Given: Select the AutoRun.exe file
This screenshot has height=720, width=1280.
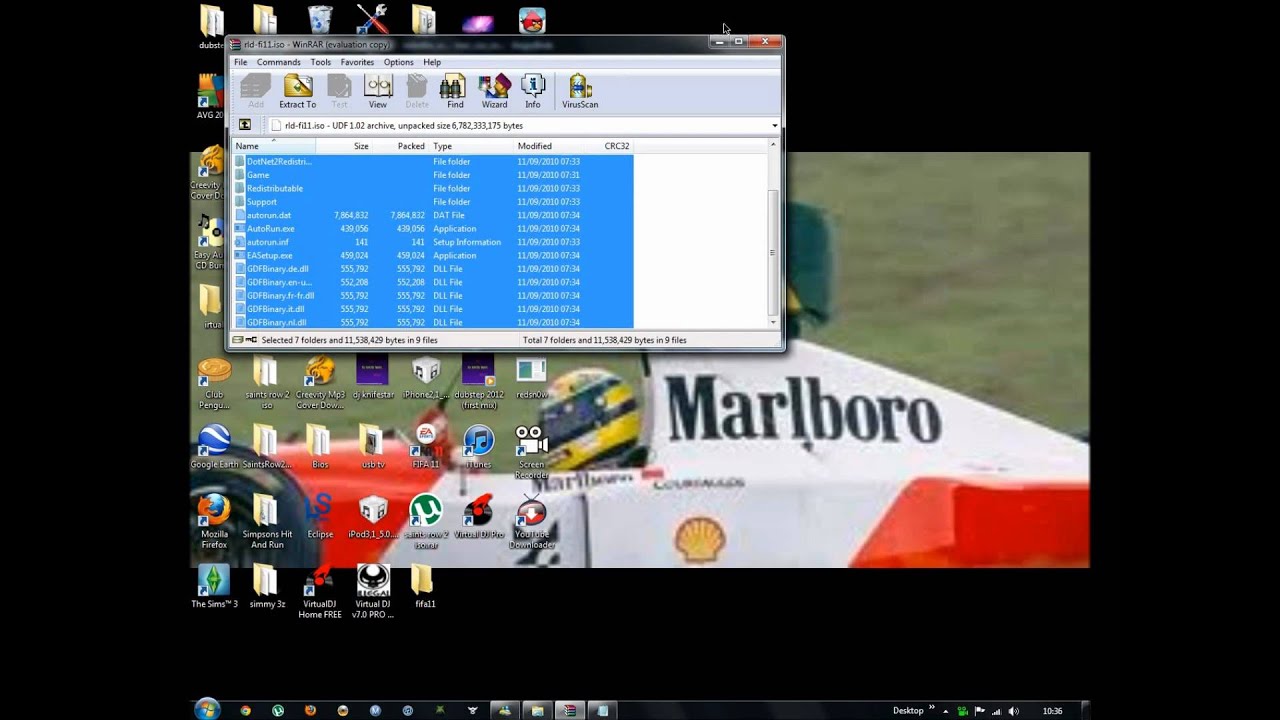Looking at the screenshot, I should 433,229.
